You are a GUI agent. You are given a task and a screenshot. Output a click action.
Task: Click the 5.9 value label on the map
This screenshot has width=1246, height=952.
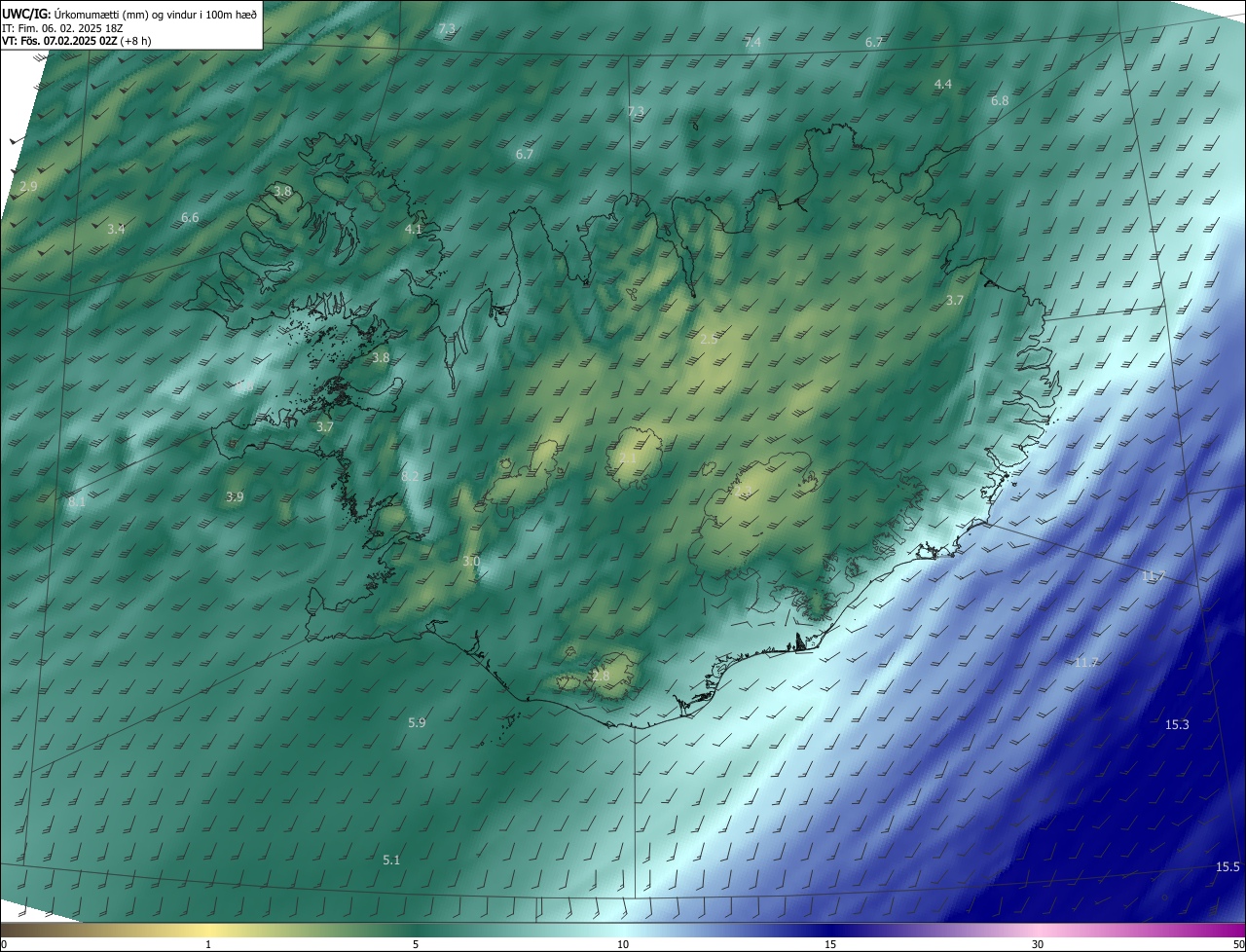pyautogui.click(x=417, y=722)
